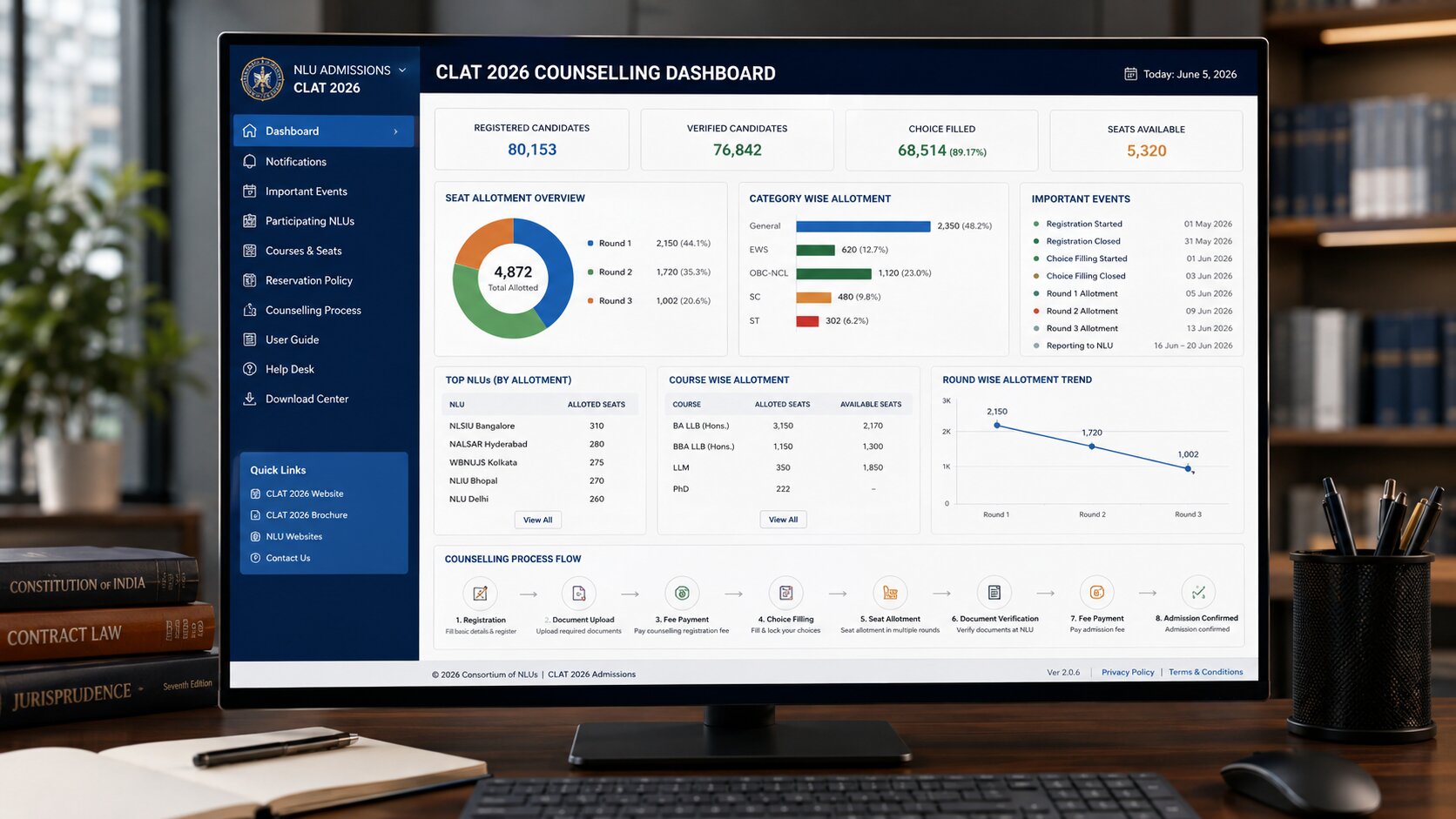
Task: Click View All under Course Wise Allotment
Action: click(784, 520)
